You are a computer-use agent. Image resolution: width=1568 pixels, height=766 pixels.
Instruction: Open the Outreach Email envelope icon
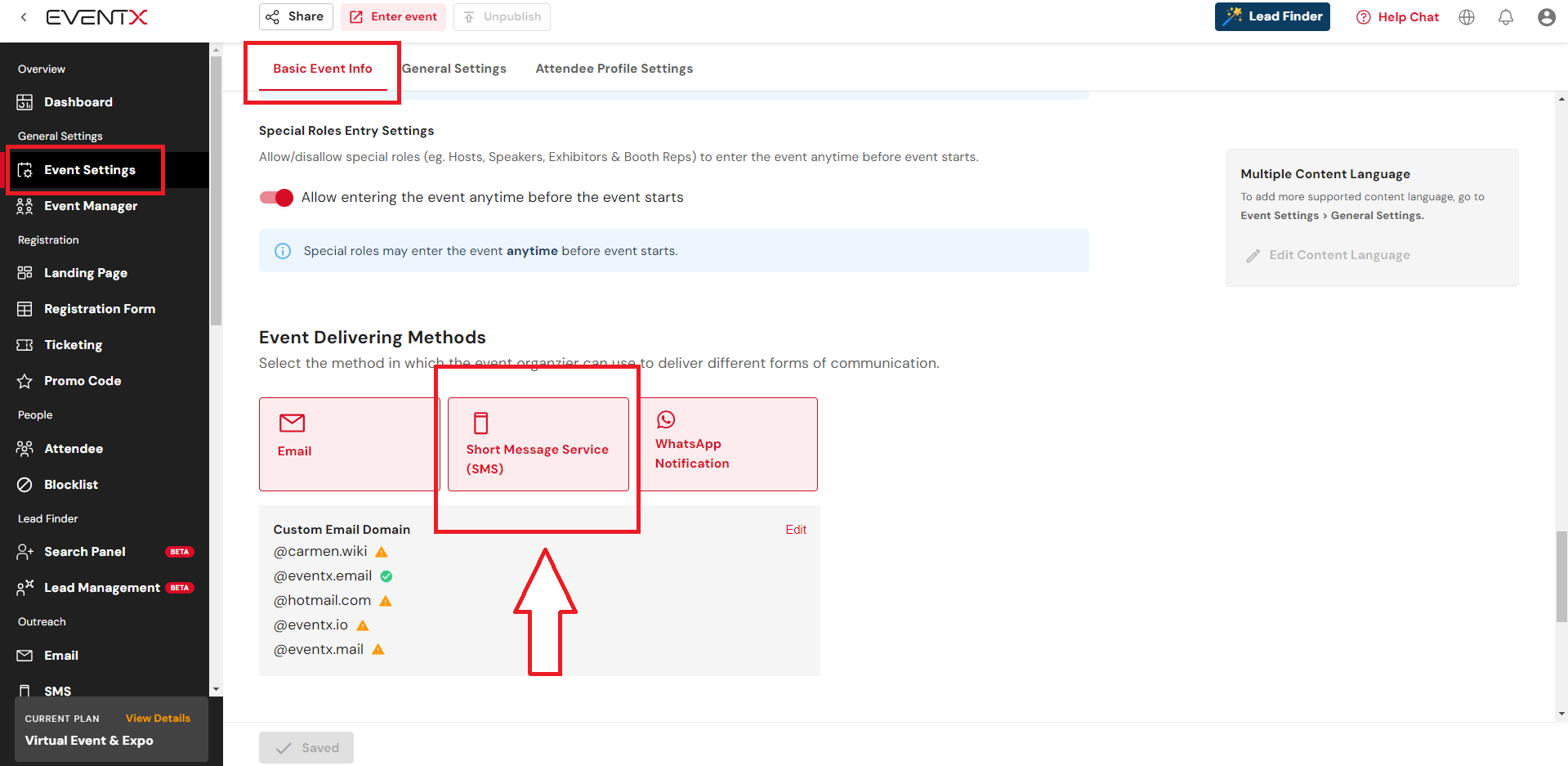click(x=25, y=656)
